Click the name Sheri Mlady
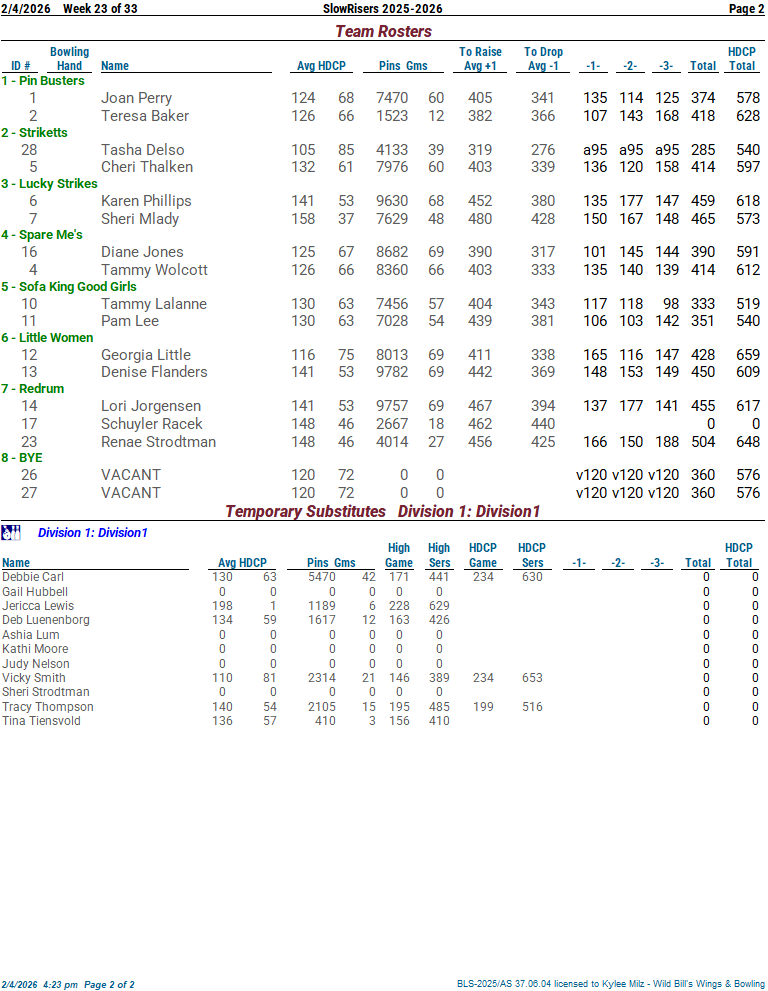The width and height of the screenshot is (768, 991). [x=140, y=219]
